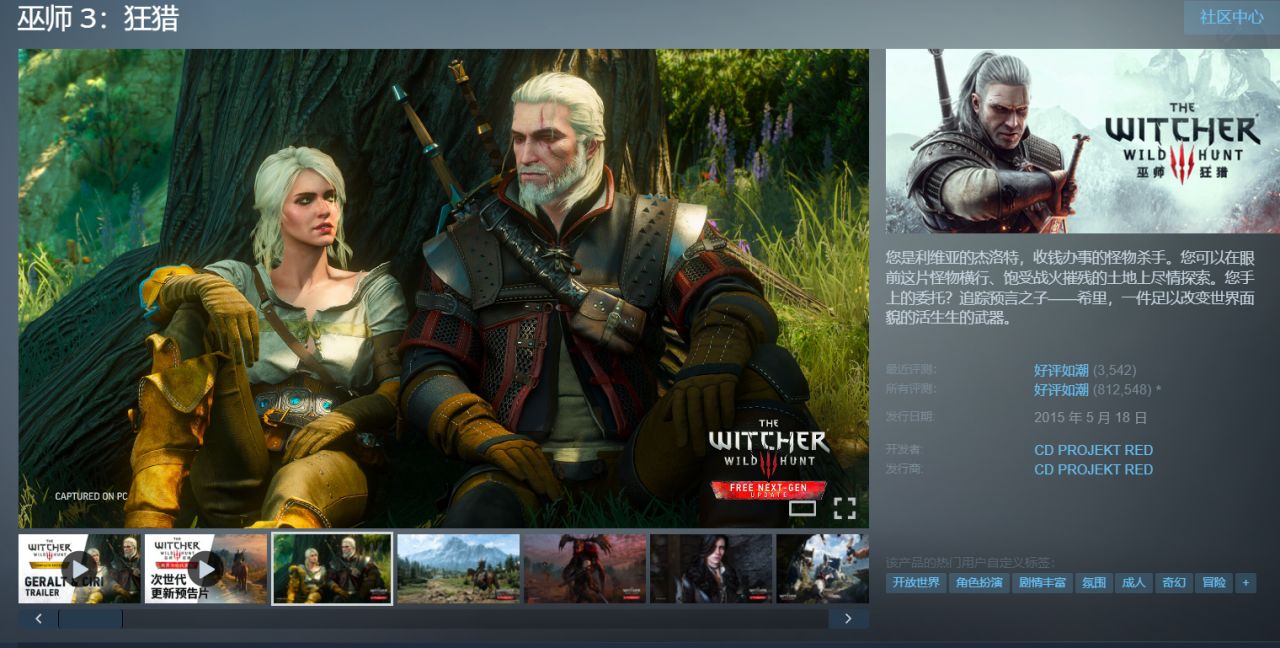The image size is (1280, 648).
Task: Select the mountain landscape screenshot thumbnail
Action: (458, 568)
